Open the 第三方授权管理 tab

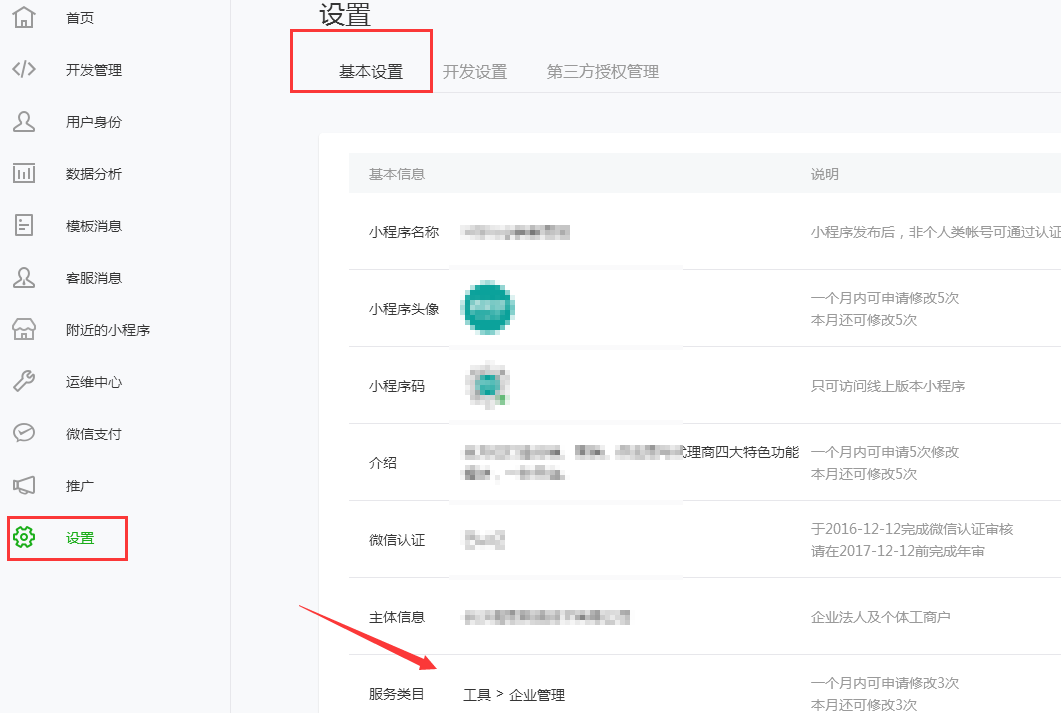(x=602, y=72)
